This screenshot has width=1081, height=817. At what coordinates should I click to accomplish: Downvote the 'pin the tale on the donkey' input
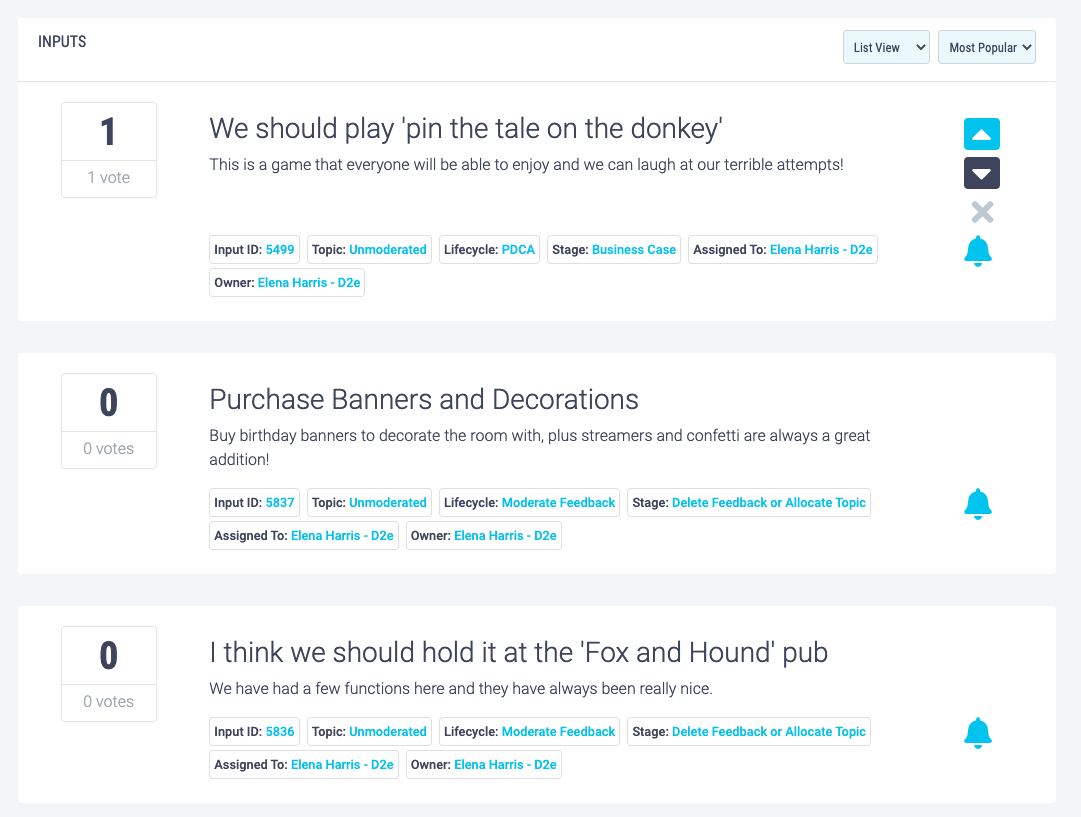(x=981, y=172)
